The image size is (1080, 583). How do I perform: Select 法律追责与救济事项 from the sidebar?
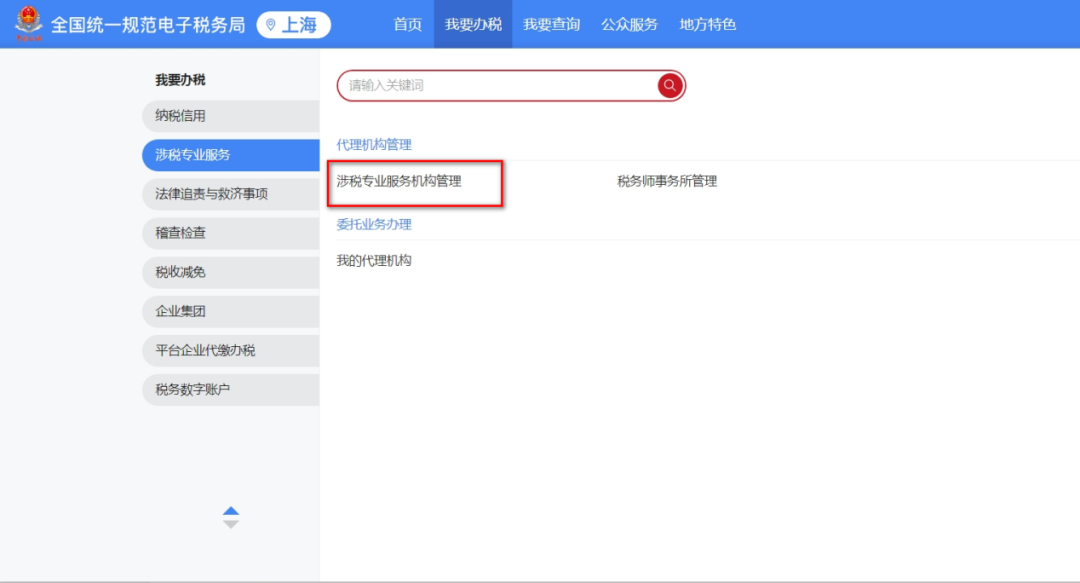(x=230, y=194)
